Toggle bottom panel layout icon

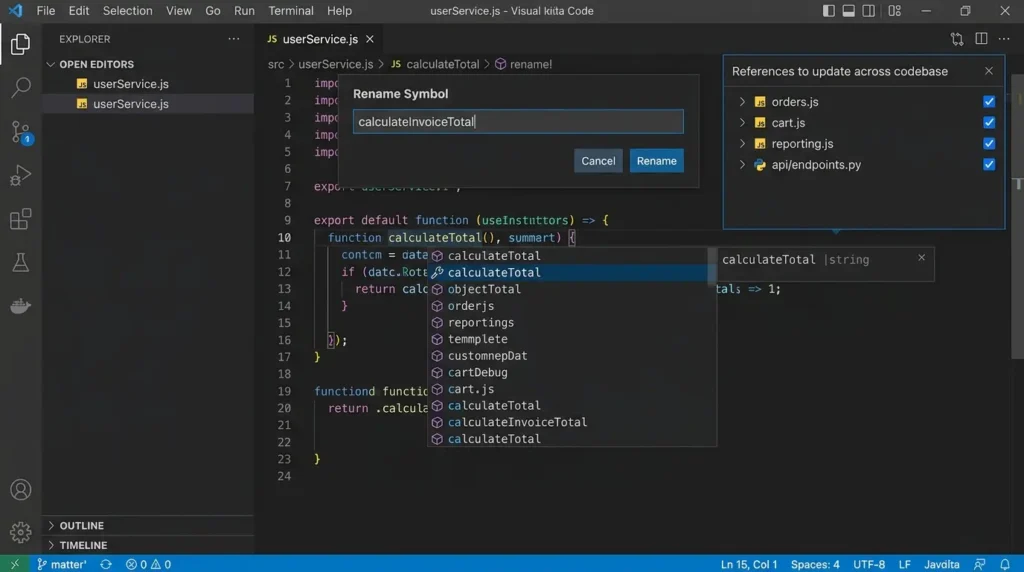[848, 11]
